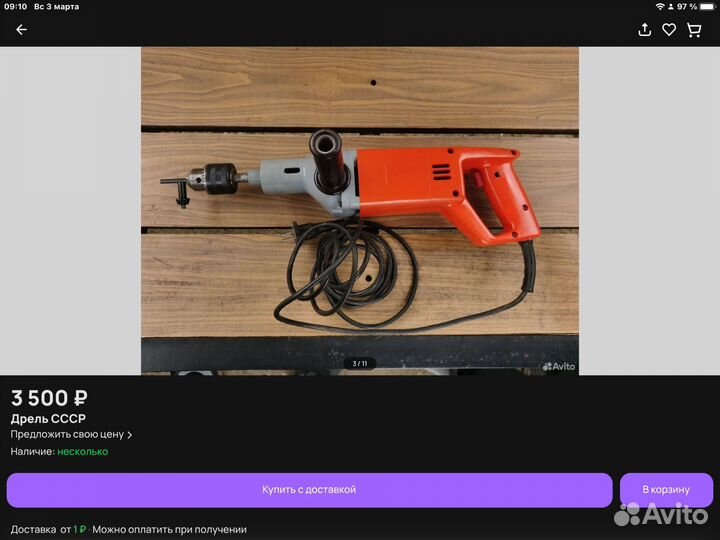Tap the title 'Дрель СССР'
The height and width of the screenshot is (540, 720).
click(x=48, y=419)
